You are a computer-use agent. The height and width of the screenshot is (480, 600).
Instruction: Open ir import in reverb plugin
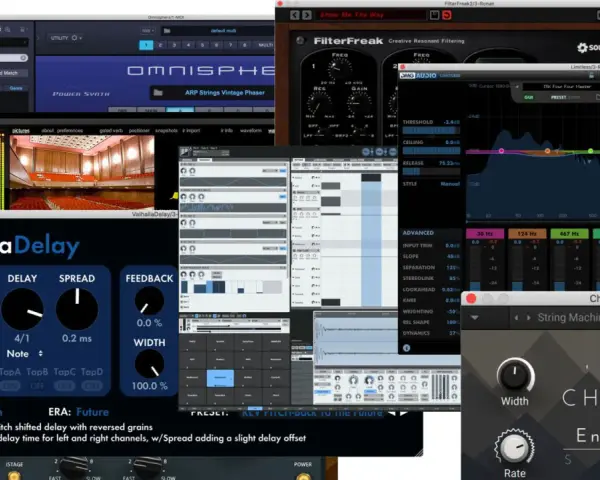(x=191, y=131)
